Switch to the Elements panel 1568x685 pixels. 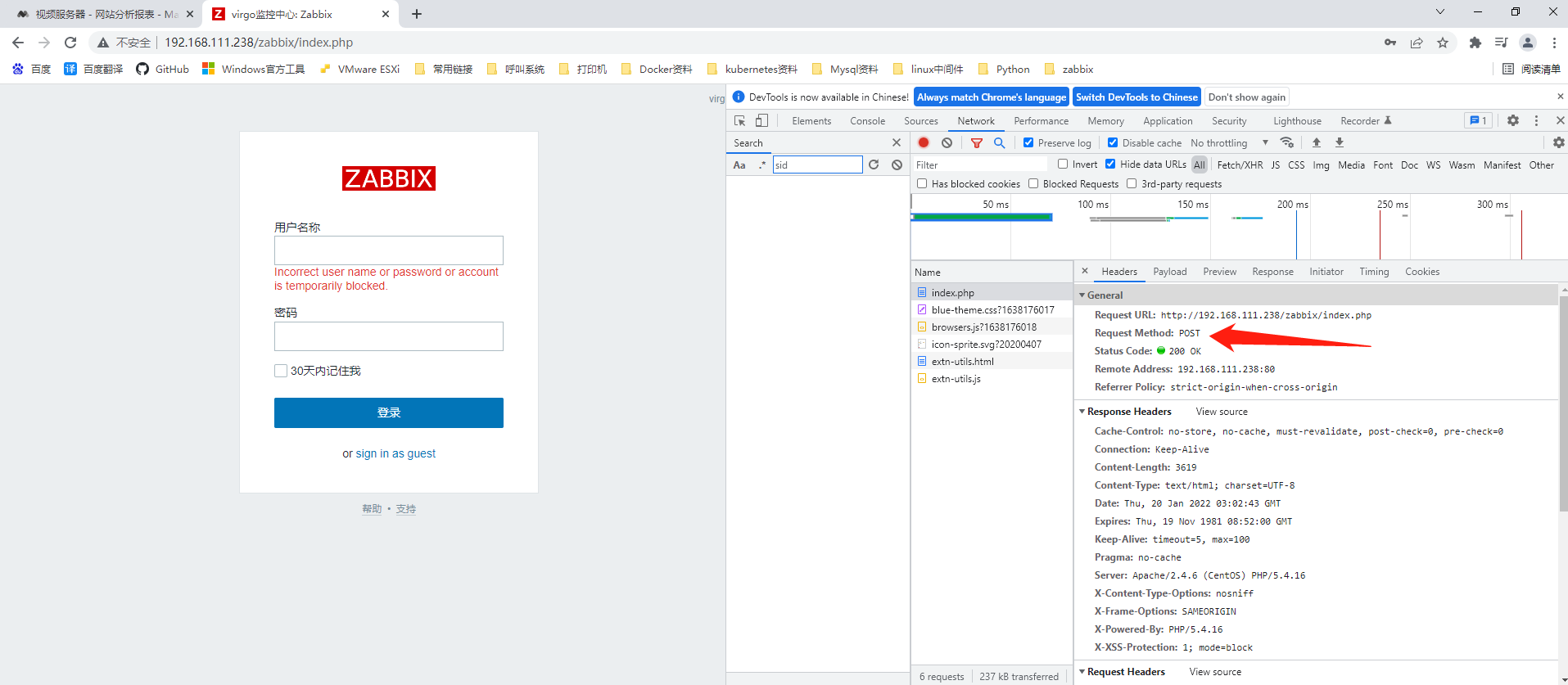[x=811, y=120]
